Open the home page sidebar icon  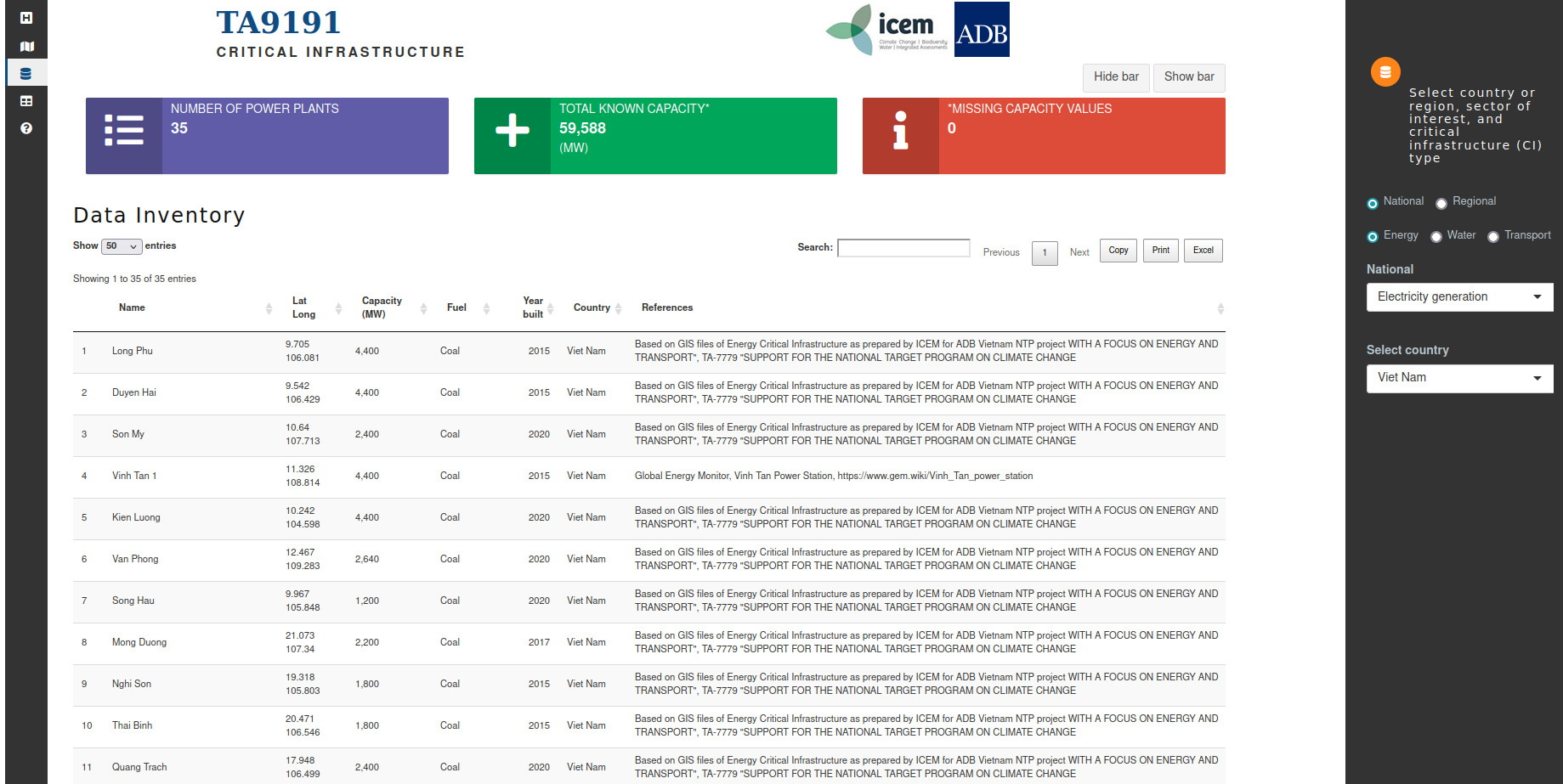pyautogui.click(x=26, y=18)
